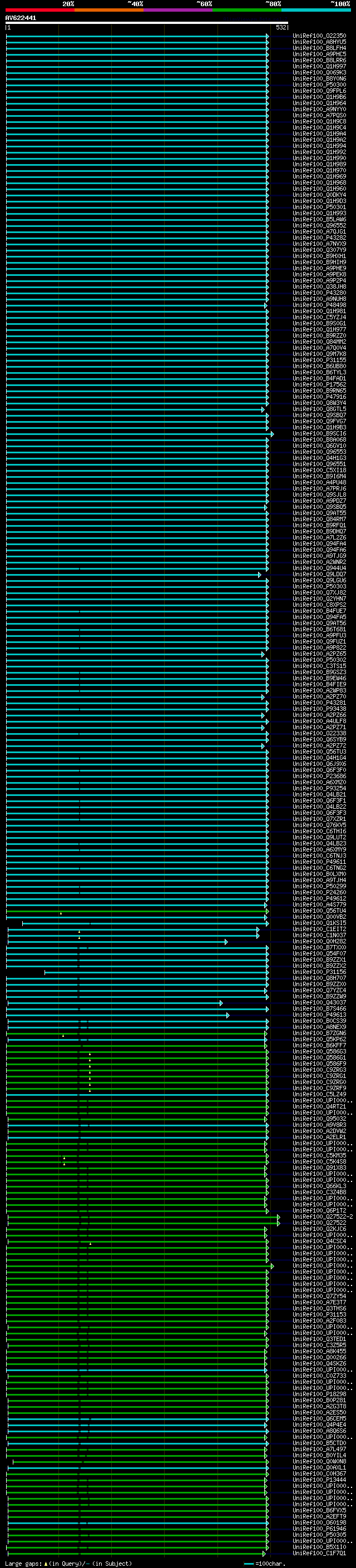The width and height of the screenshot is (356, 1568).
Task: Click UniRef100_Q1H960 label
Action: point(319,189)
